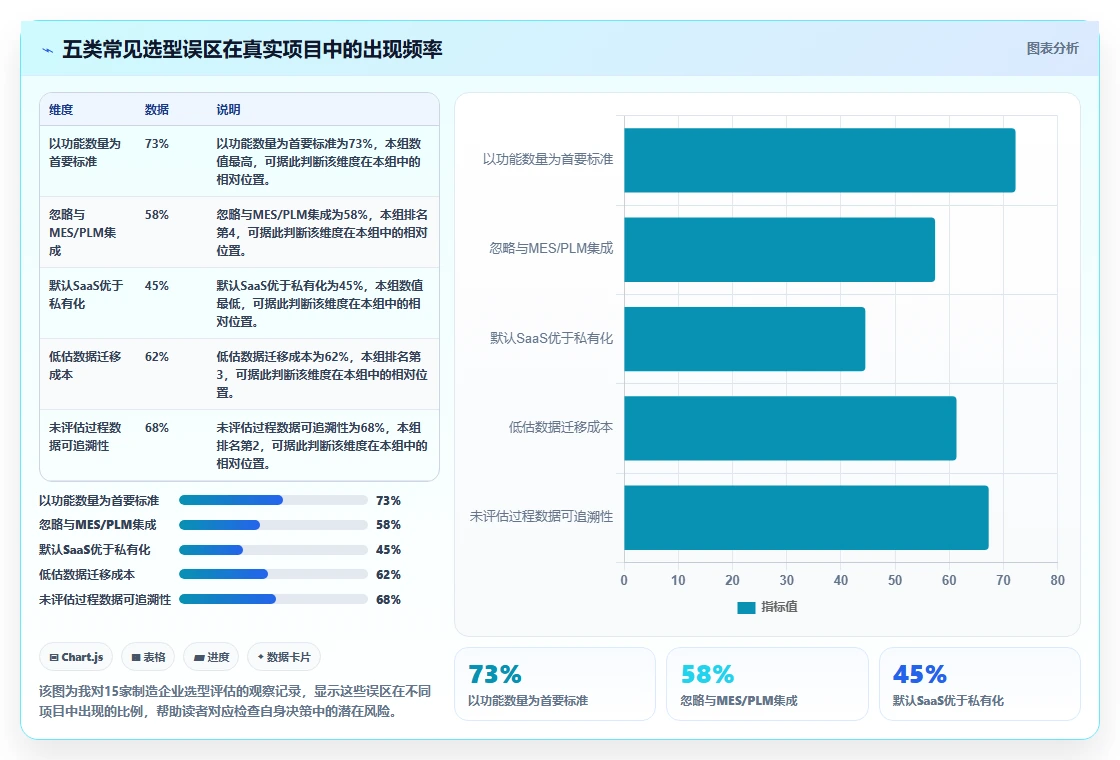The width and height of the screenshot is (1120, 760).
Task: Click the 未评估过程数据可追溯性 progress bar
Action: [x=273, y=599]
